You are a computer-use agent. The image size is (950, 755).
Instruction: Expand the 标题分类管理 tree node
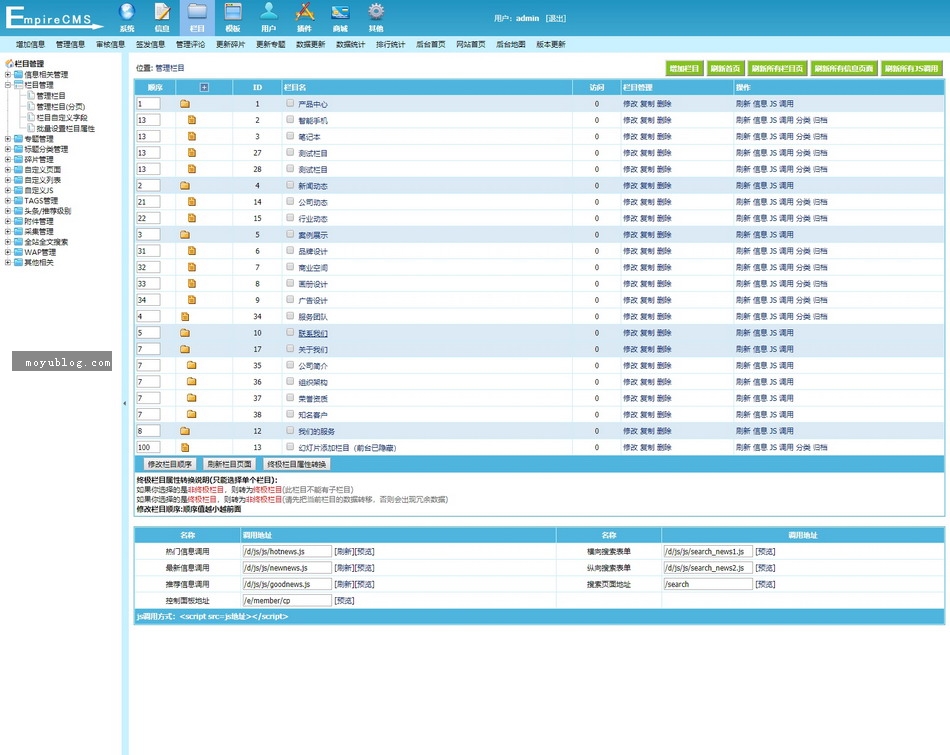(8, 149)
